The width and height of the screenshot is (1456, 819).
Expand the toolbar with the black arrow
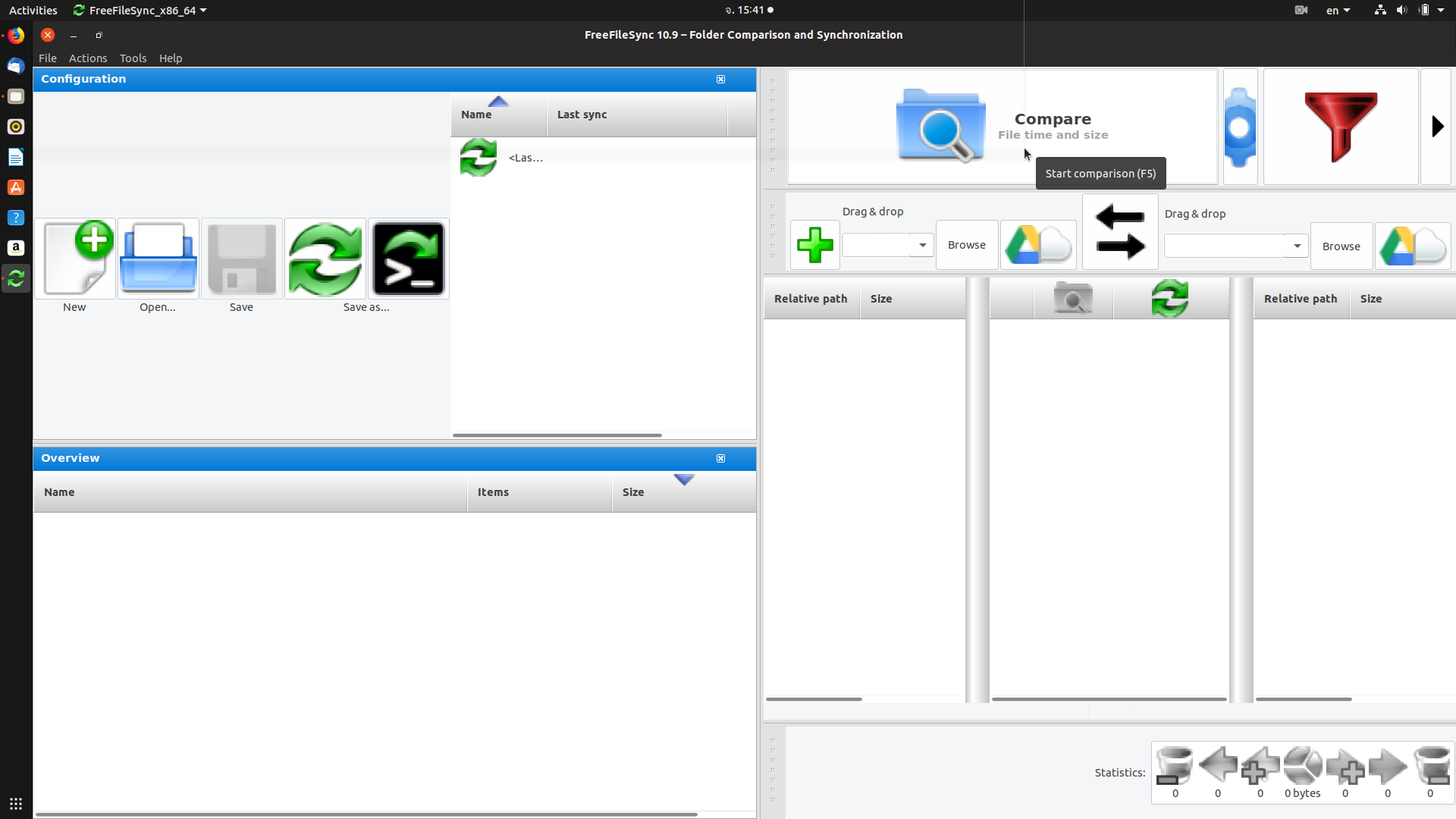click(1436, 127)
